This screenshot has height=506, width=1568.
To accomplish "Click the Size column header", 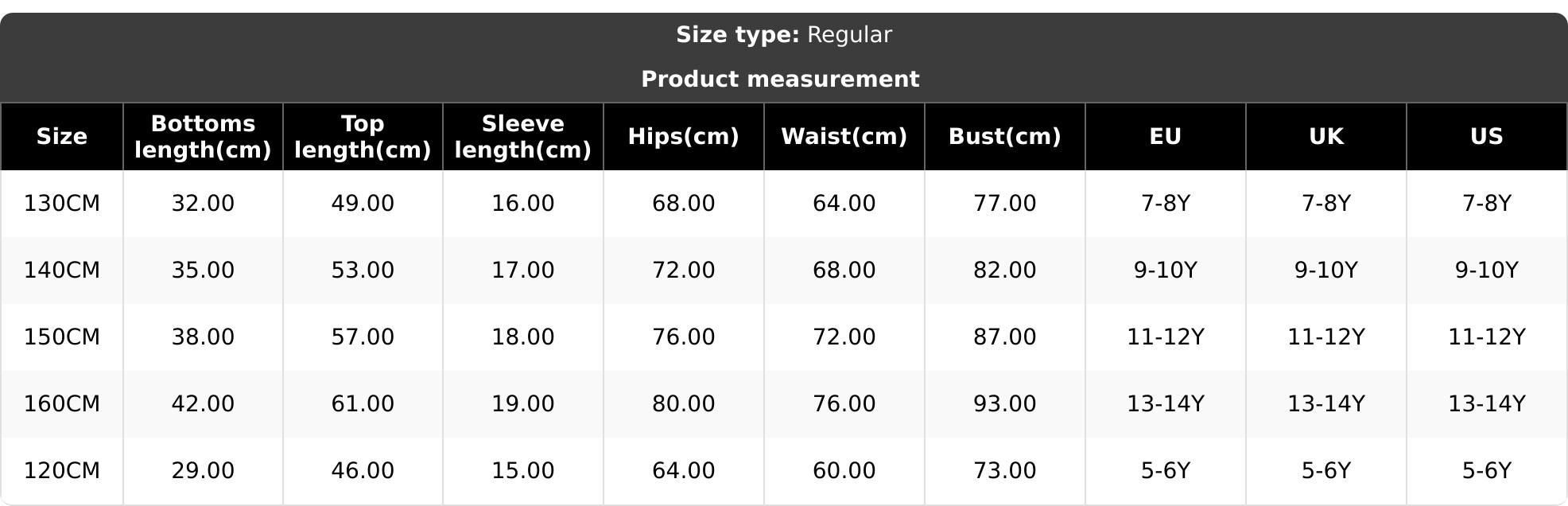I will click(x=62, y=137).
